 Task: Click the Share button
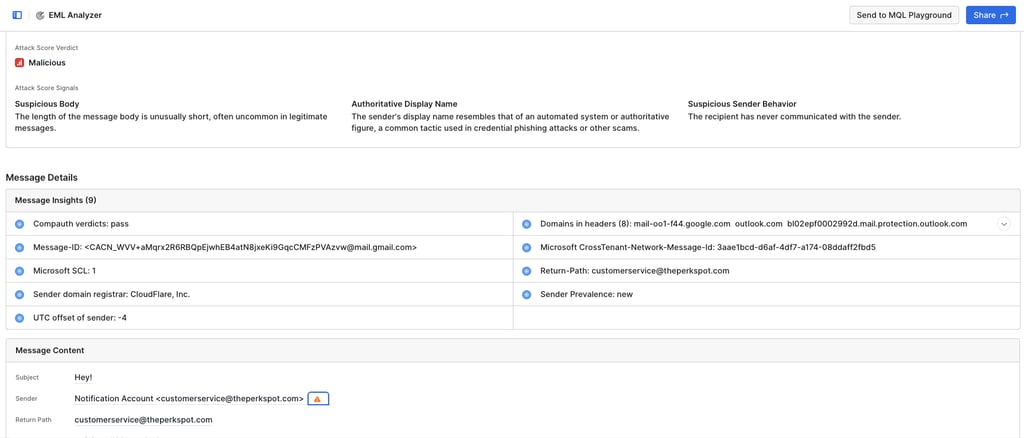pos(990,15)
